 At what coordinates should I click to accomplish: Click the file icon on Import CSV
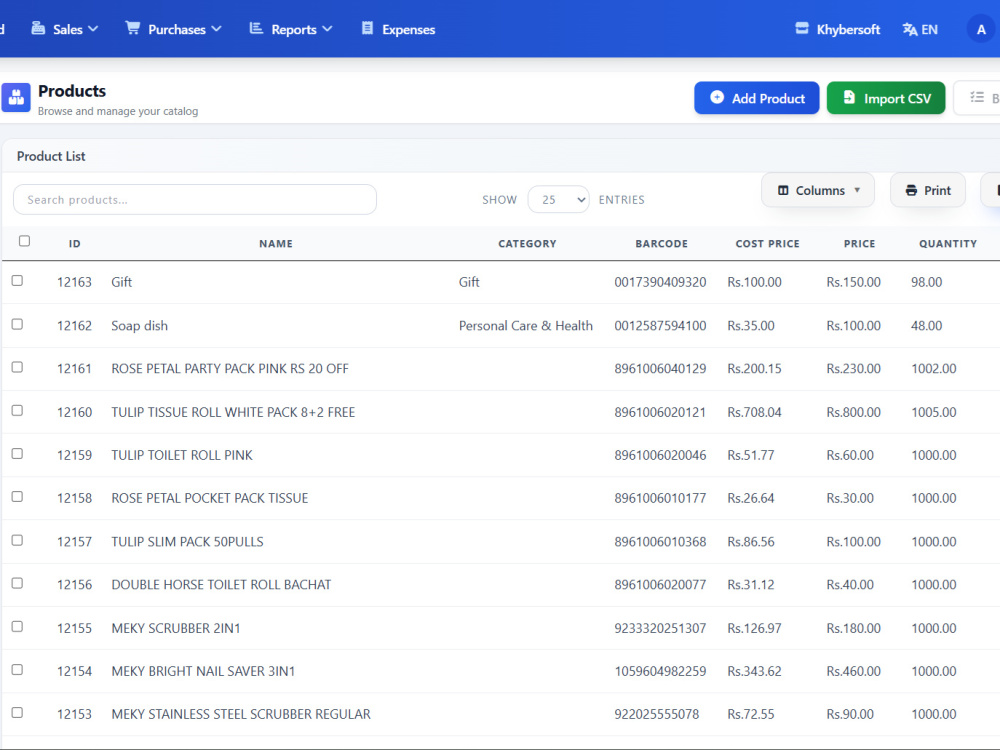(849, 98)
